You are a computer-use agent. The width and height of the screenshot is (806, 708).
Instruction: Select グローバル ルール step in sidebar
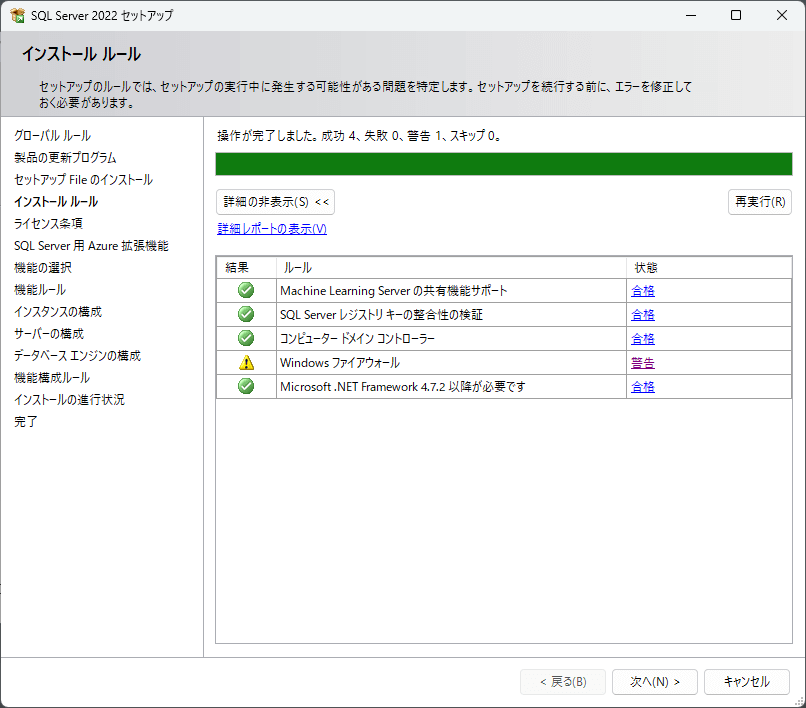click(x=52, y=136)
